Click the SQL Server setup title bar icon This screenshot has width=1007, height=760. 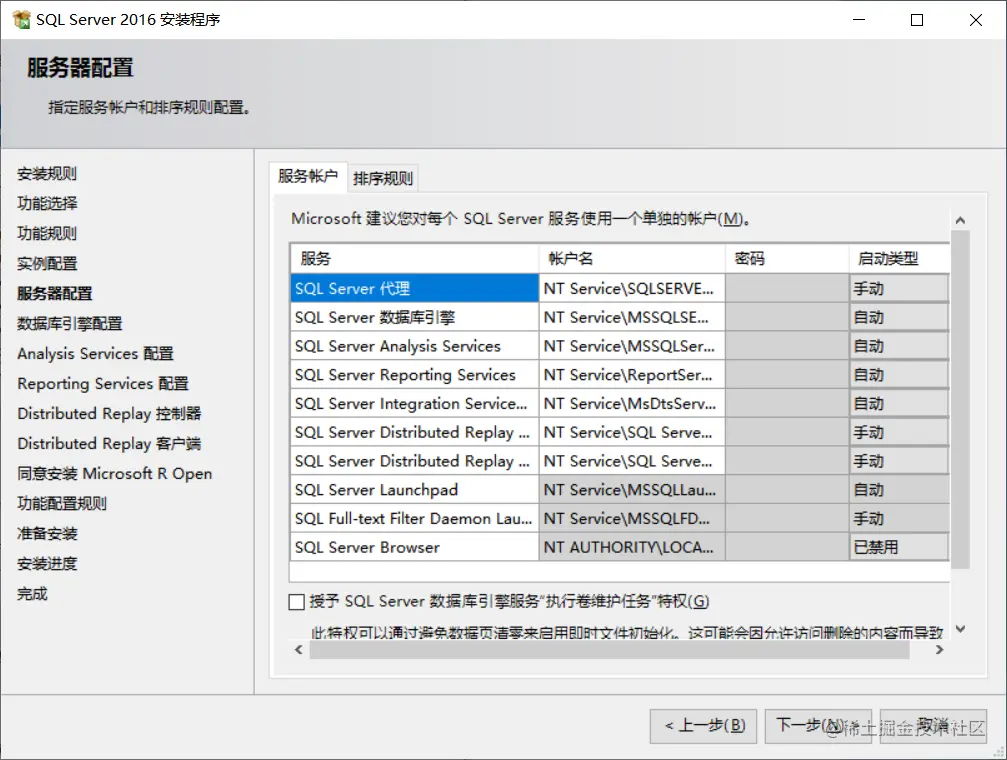(21, 20)
